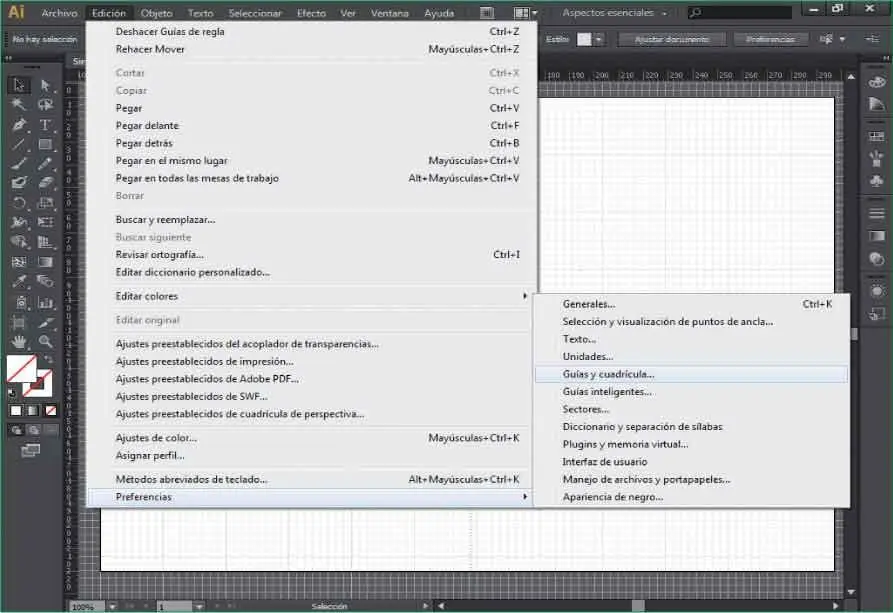
Task: Choose Métodos abreviados de teclado
Action: point(312,480)
